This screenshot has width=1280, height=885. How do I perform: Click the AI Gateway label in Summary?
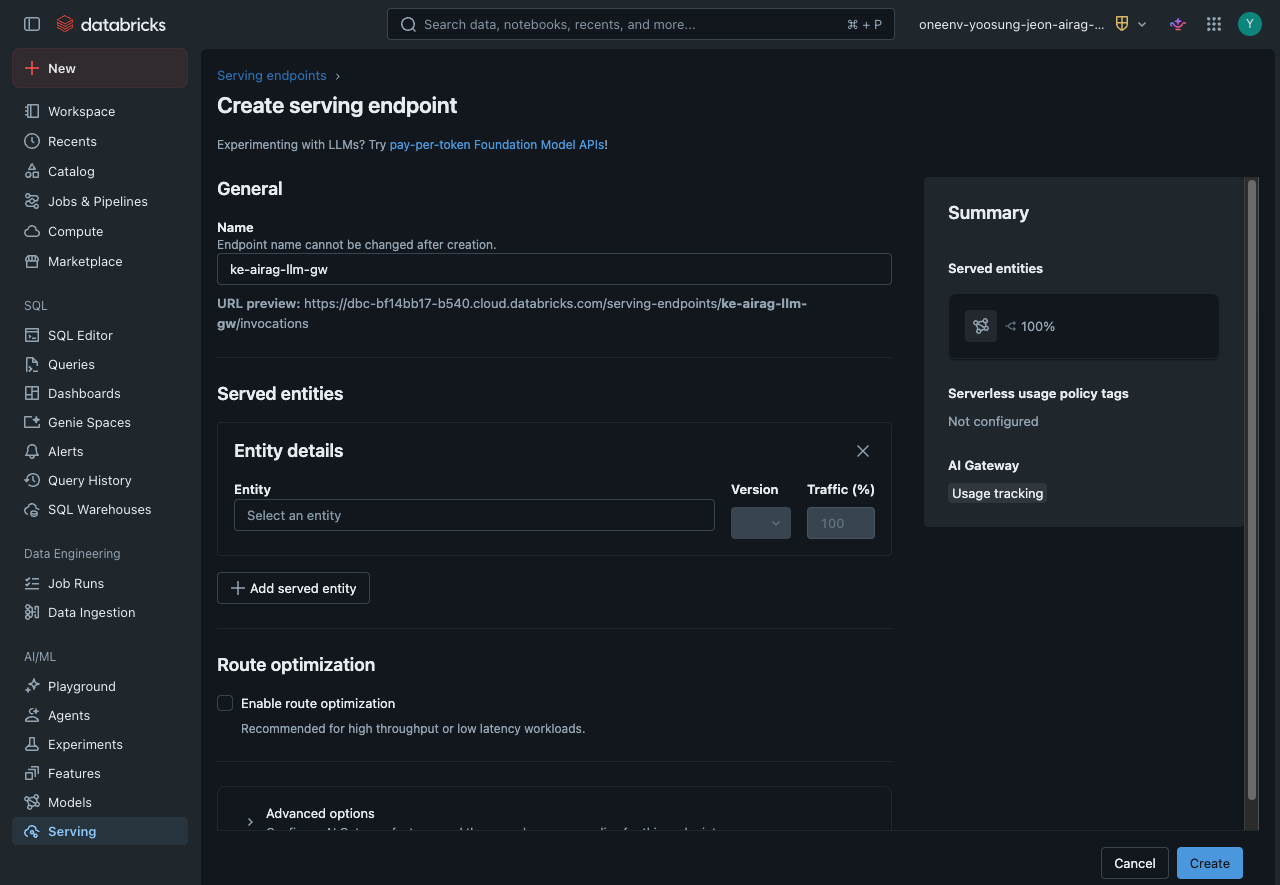(983, 465)
